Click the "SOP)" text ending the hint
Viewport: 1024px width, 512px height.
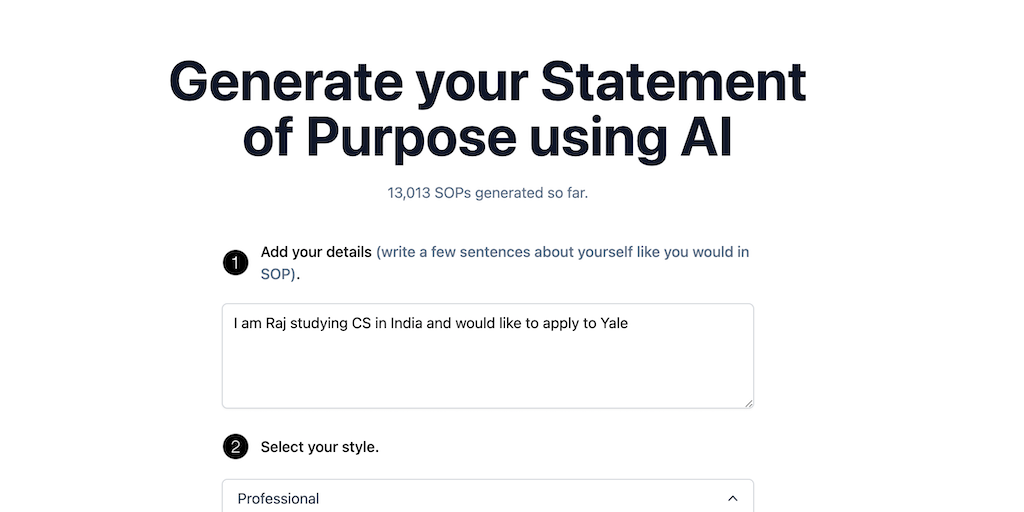click(278, 274)
